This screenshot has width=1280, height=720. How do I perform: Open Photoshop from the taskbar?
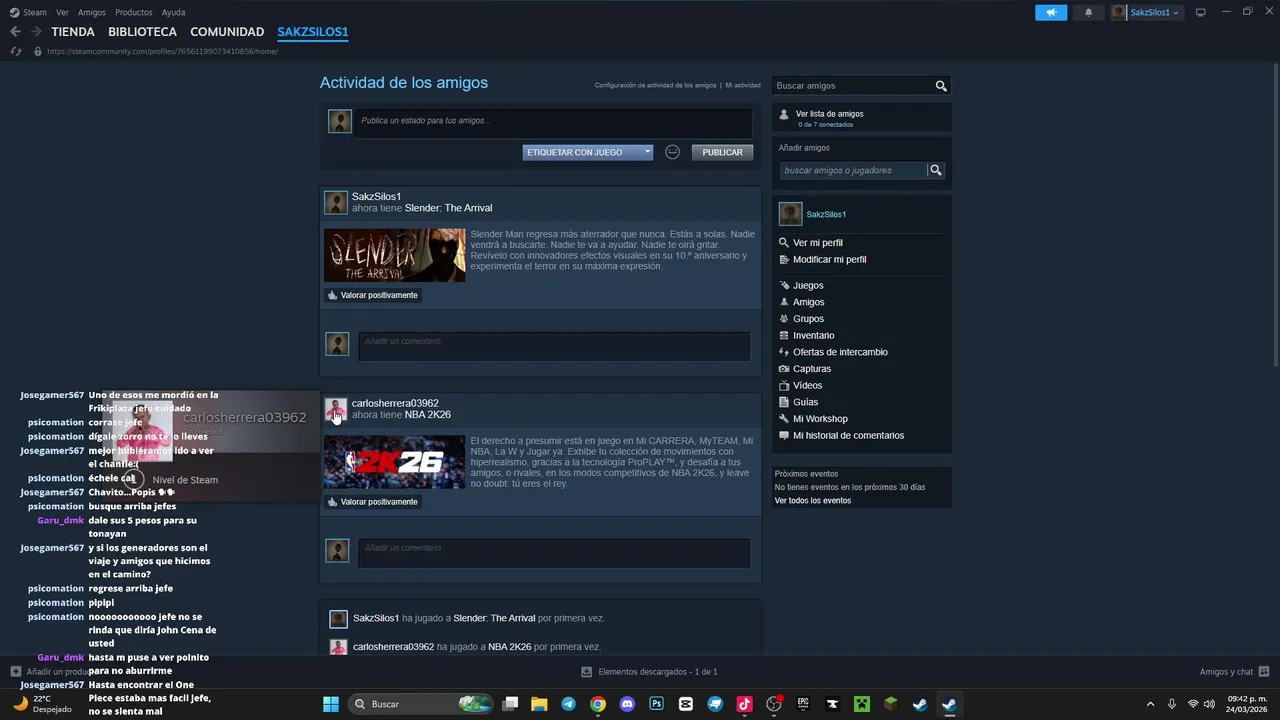pos(656,704)
